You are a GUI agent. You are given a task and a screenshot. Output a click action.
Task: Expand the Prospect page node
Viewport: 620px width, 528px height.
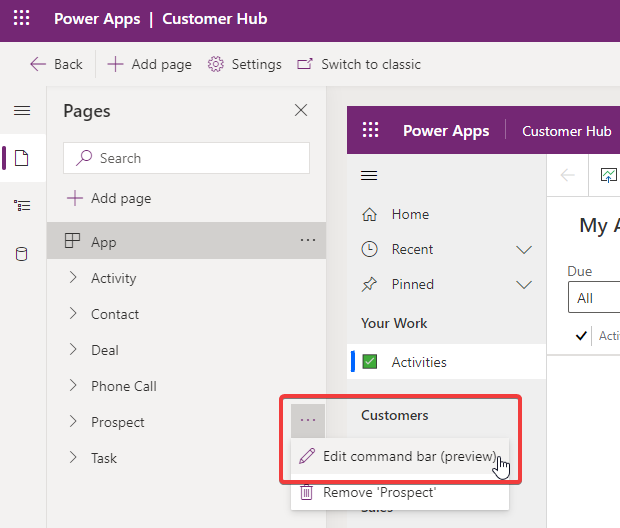tap(73, 422)
